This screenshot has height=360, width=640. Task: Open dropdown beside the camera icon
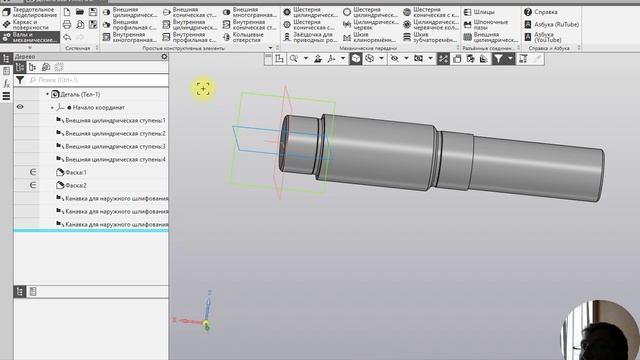tap(430, 59)
